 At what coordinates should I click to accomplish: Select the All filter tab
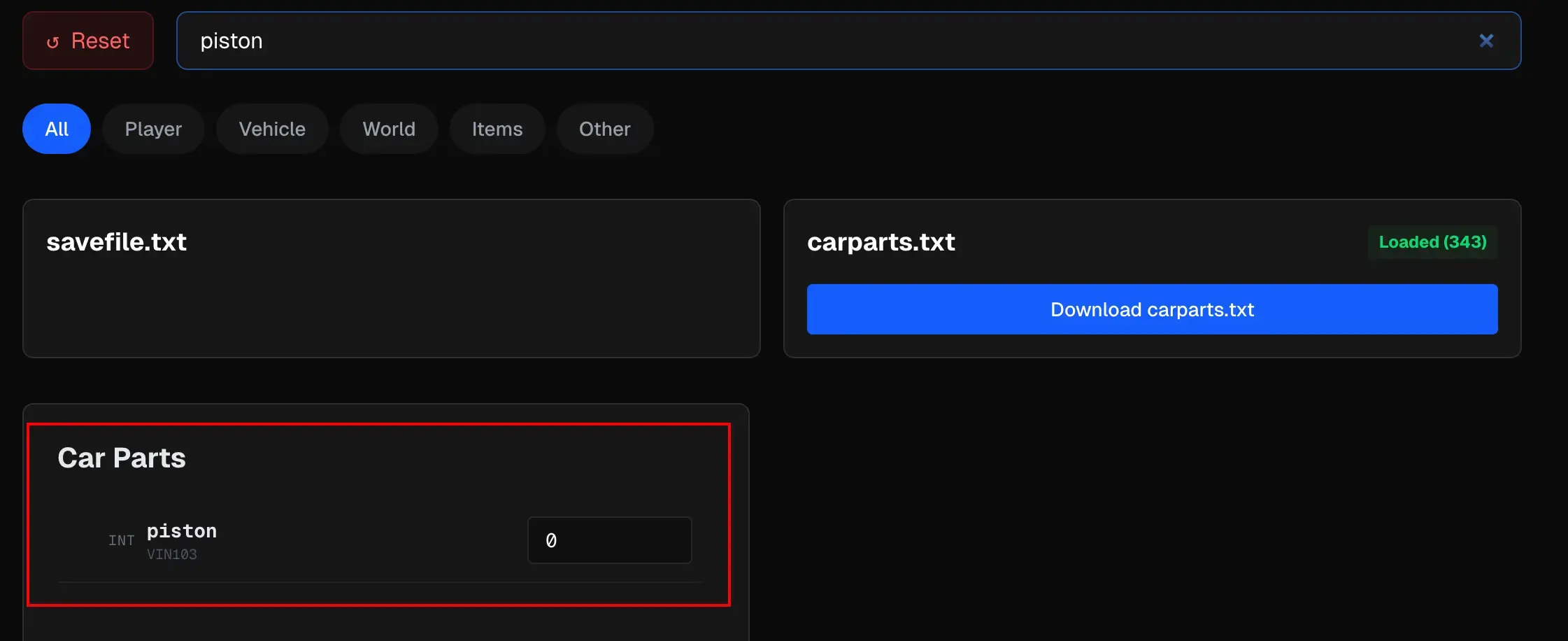pos(57,129)
